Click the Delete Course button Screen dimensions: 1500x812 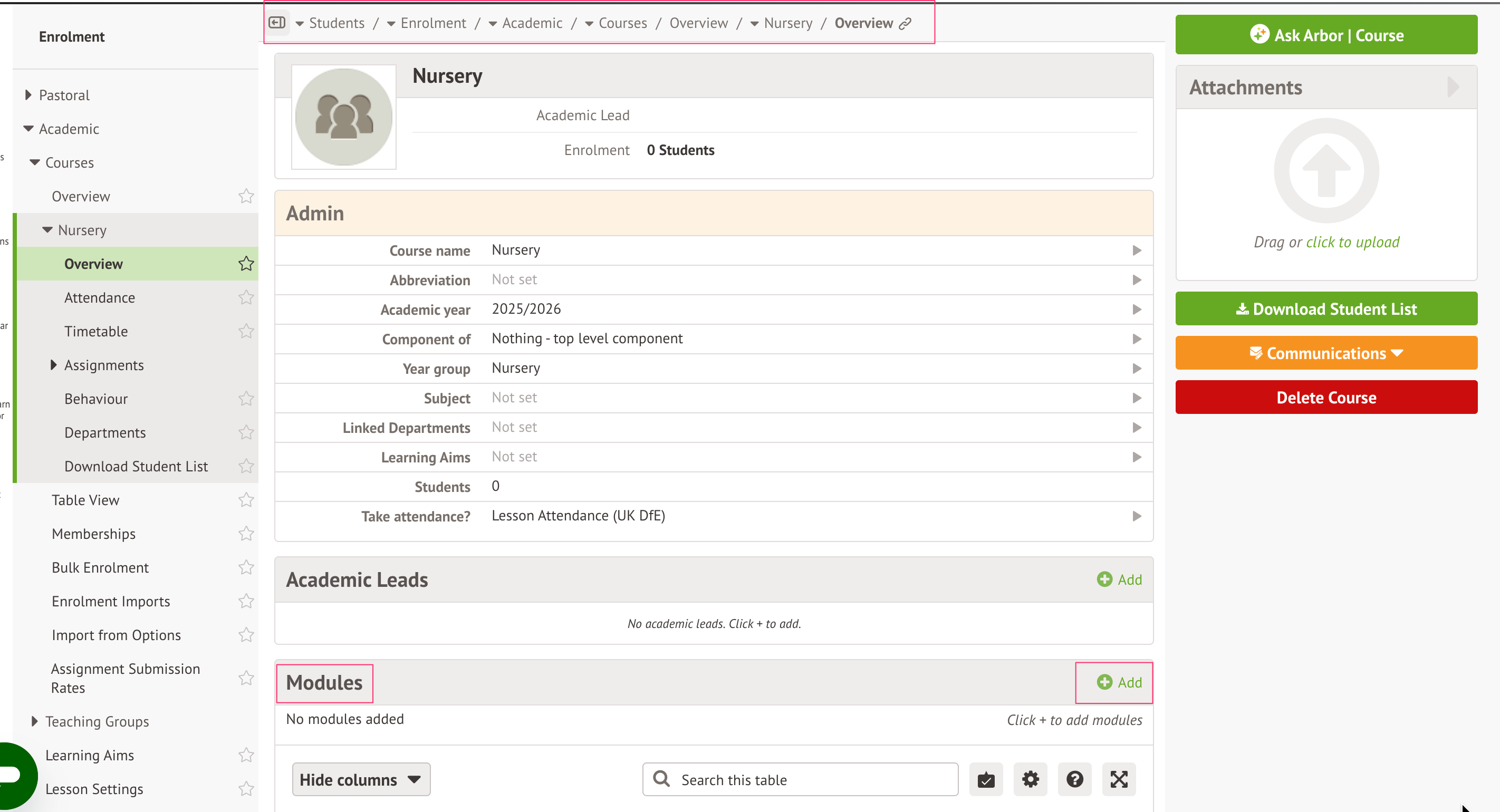[x=1326, y=397]
